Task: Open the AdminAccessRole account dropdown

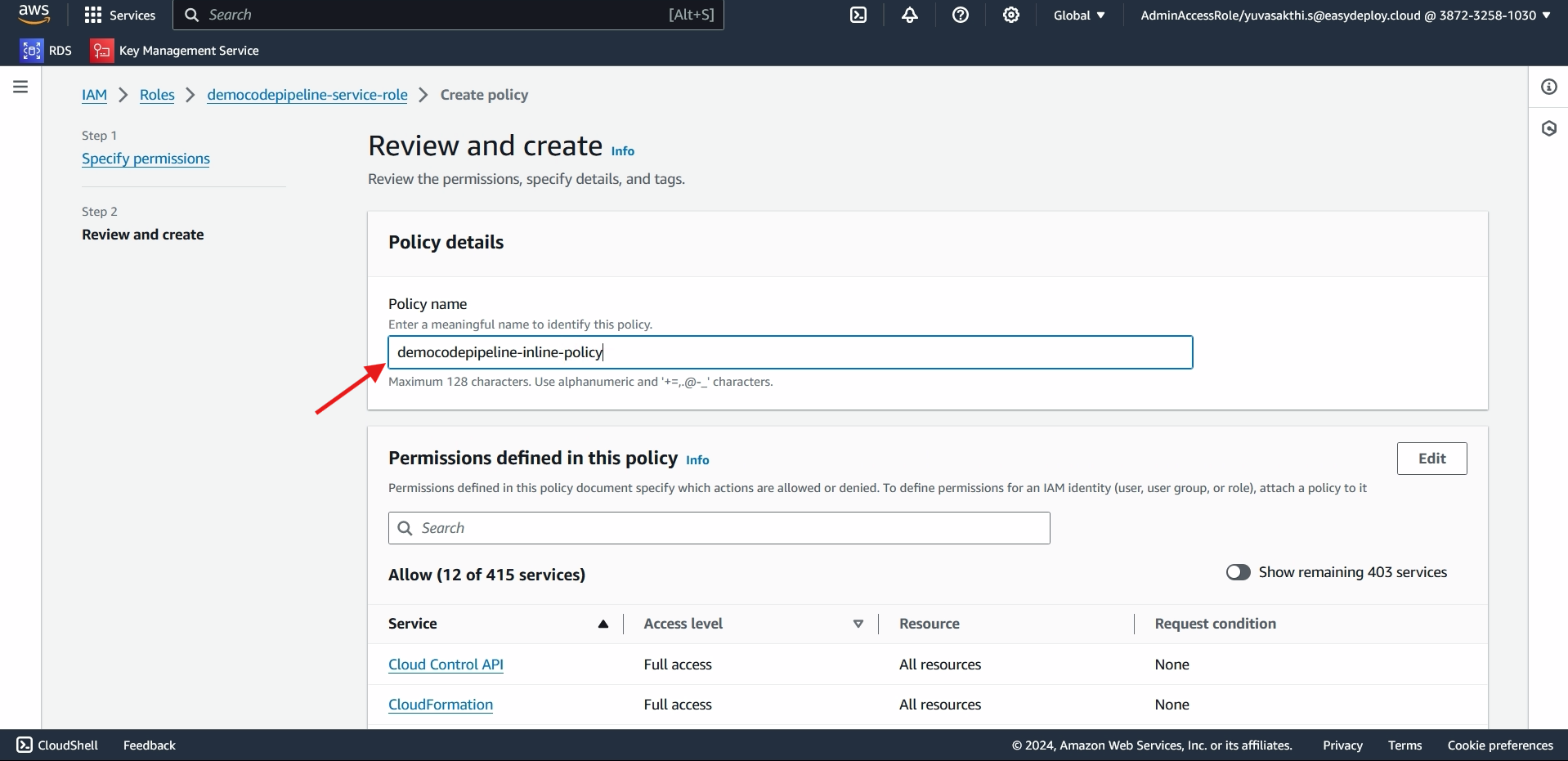Action: coord(1346,15)
